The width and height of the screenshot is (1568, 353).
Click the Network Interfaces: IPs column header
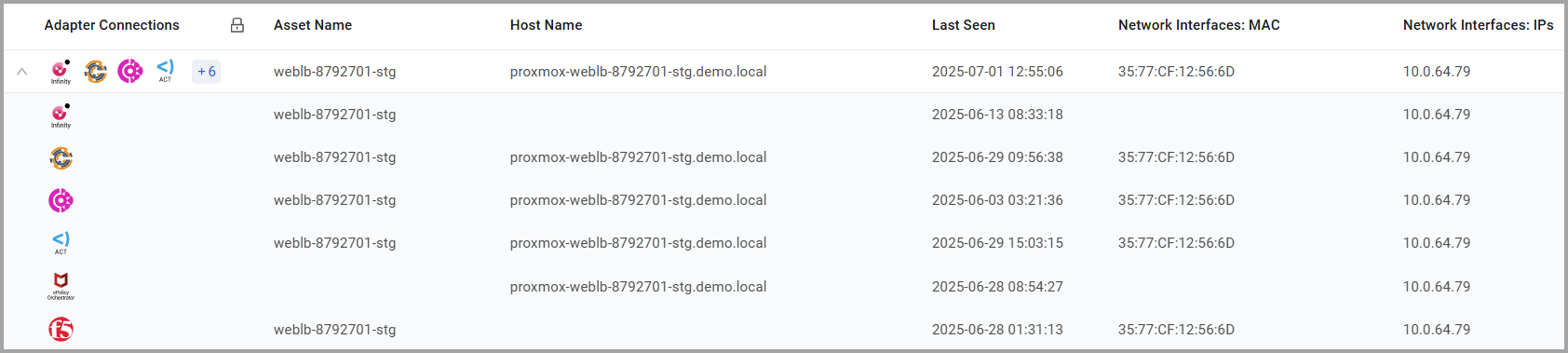1479,25
